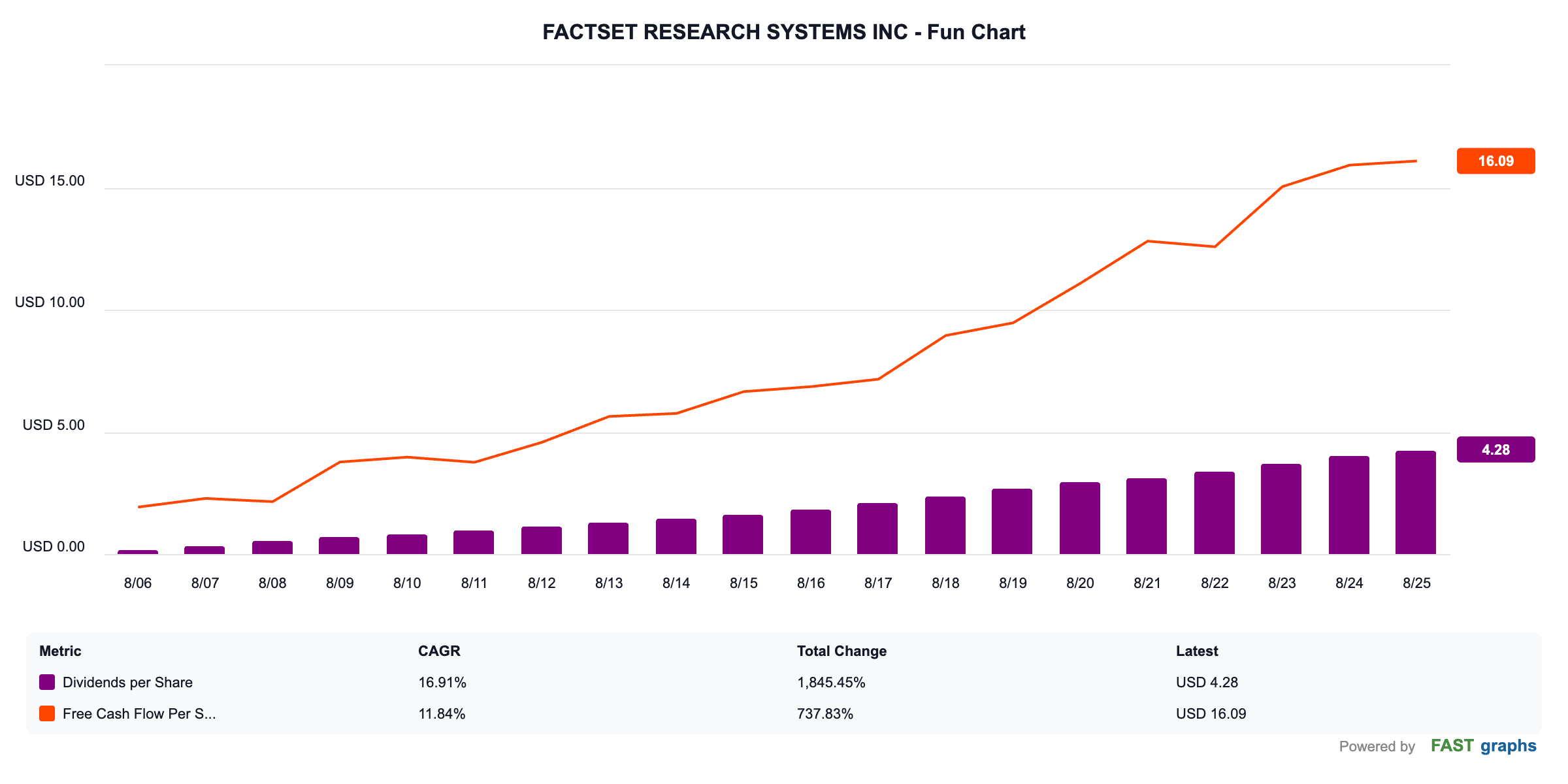Click the 8/12 dividend bar
The image size is (1568, 784).
click(x=542, y=540)
